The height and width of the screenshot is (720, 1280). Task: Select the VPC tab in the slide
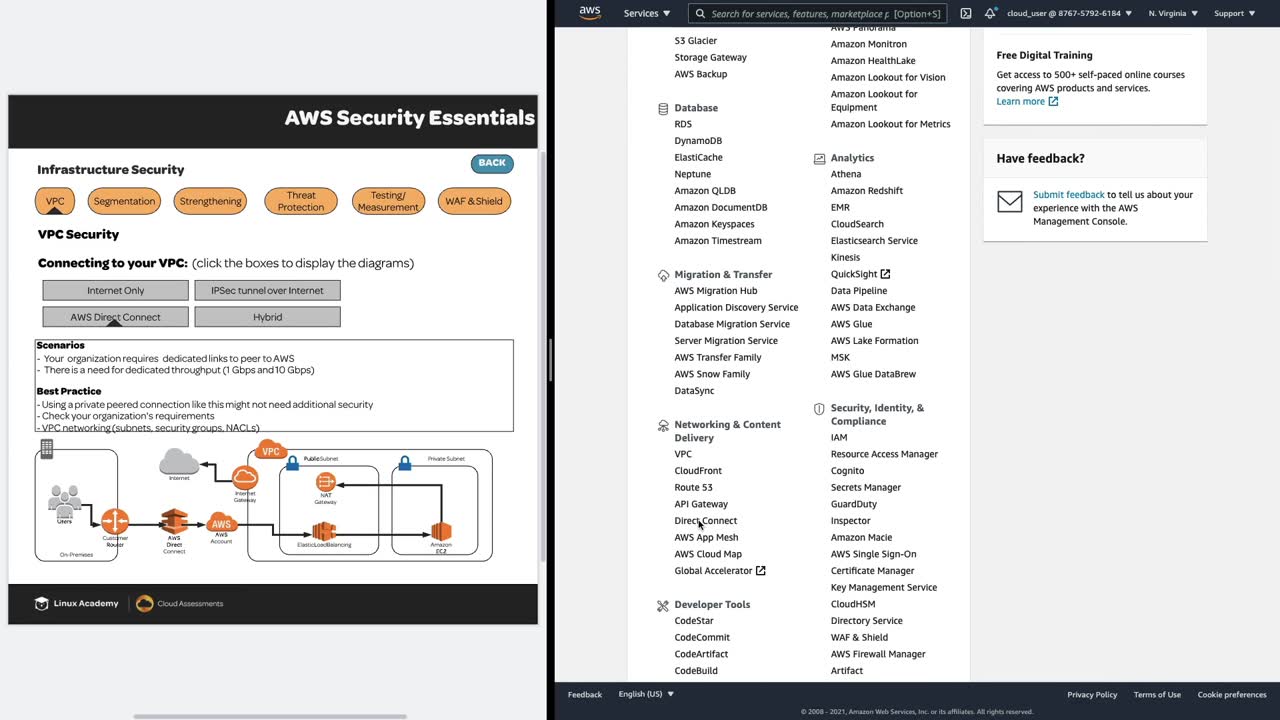coord(55,201)
